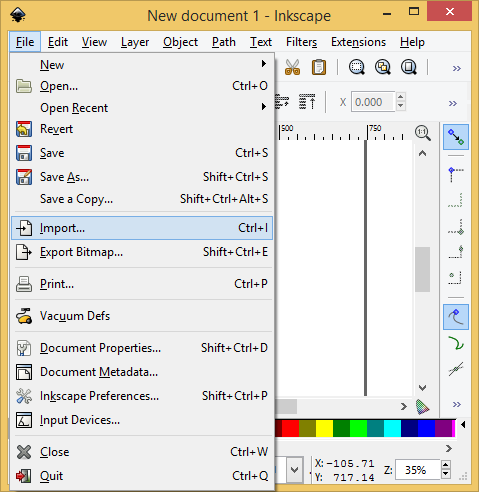Choose Save a Copy… entry
The image size is (479, 492).
pos(142,199)
